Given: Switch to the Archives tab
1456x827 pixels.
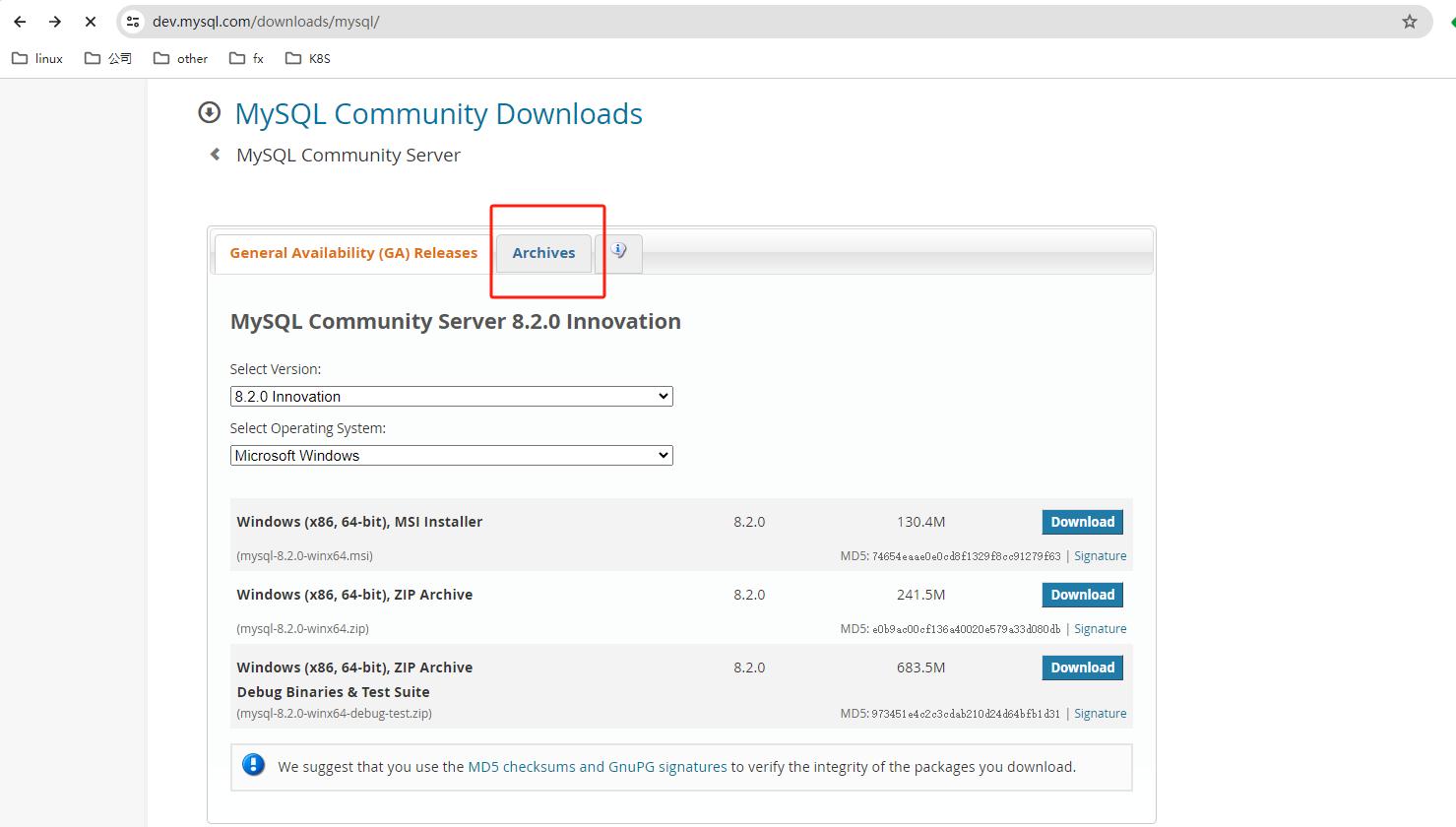Looking at the screenshot, I should [543, 253].
